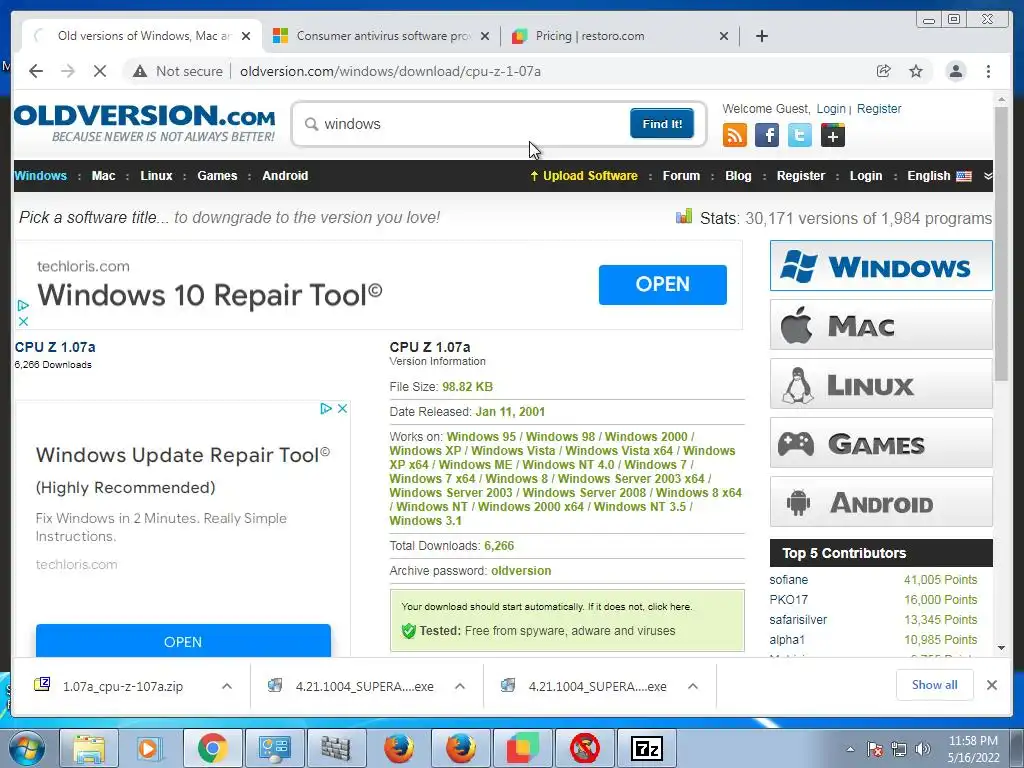This screenshot has width=1024, height=768.
Task: Click the Login link beside Welcome Guest
Action: coord(831,108)
